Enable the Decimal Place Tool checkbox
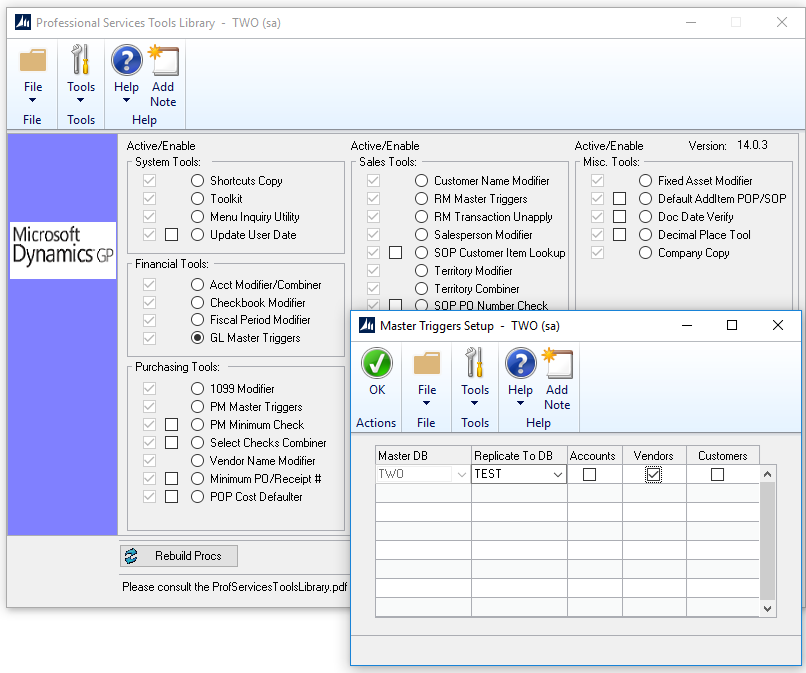 click(x=620, y=234)
